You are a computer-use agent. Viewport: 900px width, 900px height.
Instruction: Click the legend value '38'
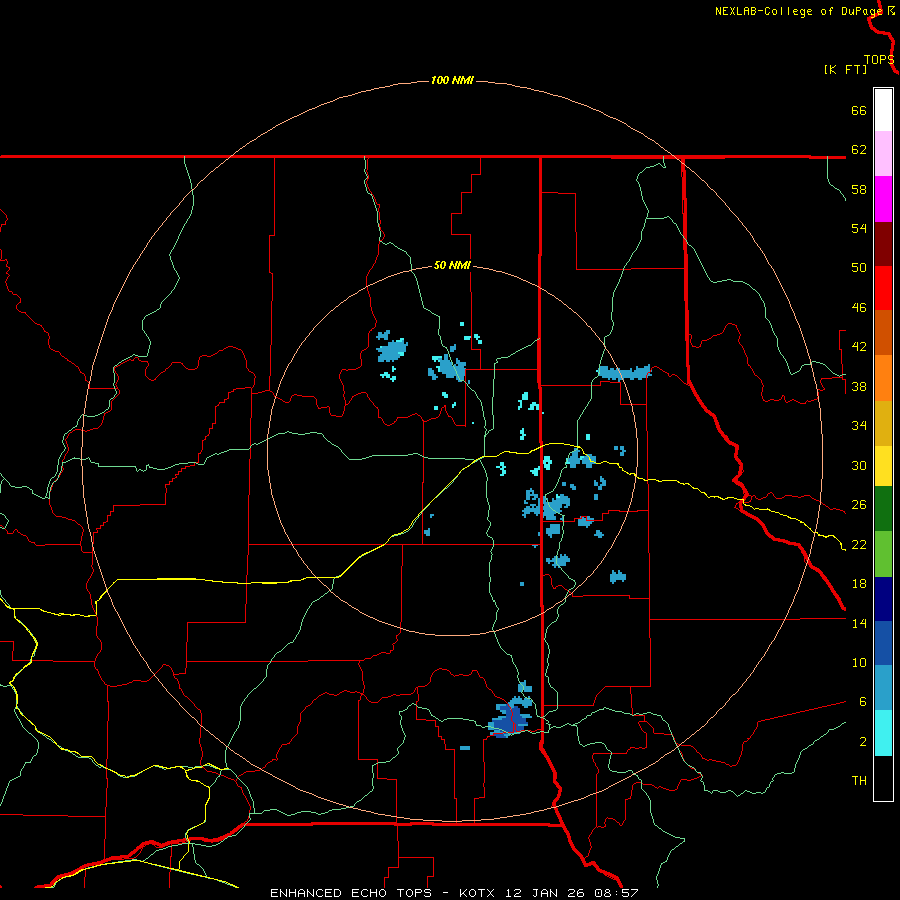click(x=859, y=386)
